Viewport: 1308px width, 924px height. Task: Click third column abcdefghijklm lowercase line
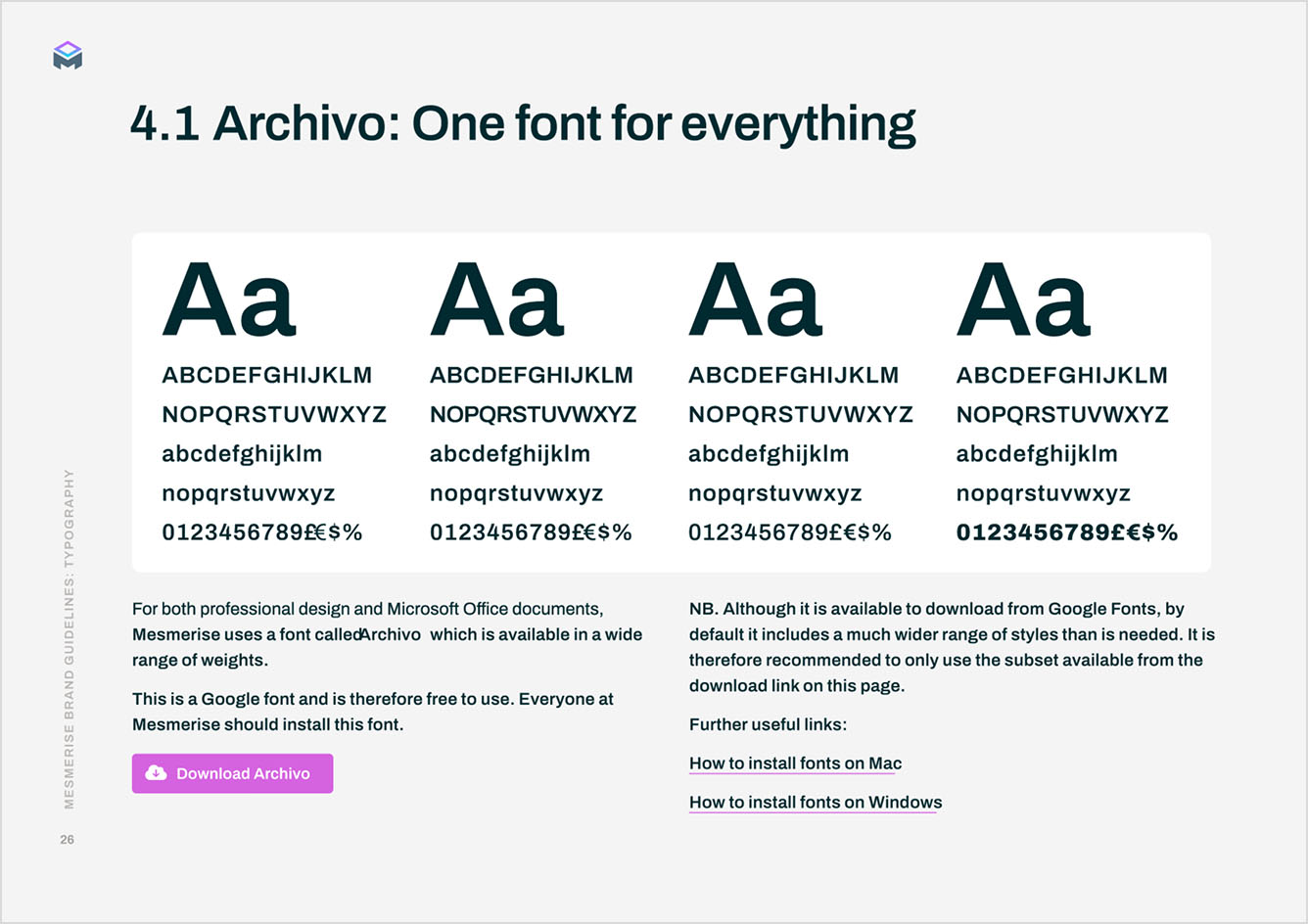tap(769, 454)
